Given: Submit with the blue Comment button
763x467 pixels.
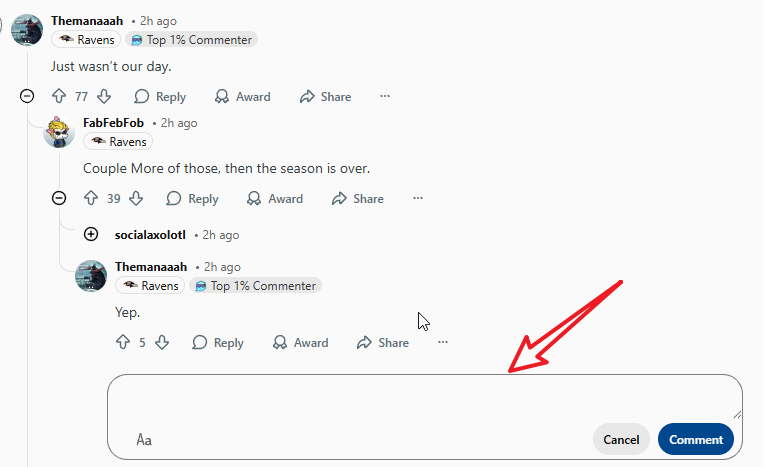Looking at the screenshot, I should (696, 440).
